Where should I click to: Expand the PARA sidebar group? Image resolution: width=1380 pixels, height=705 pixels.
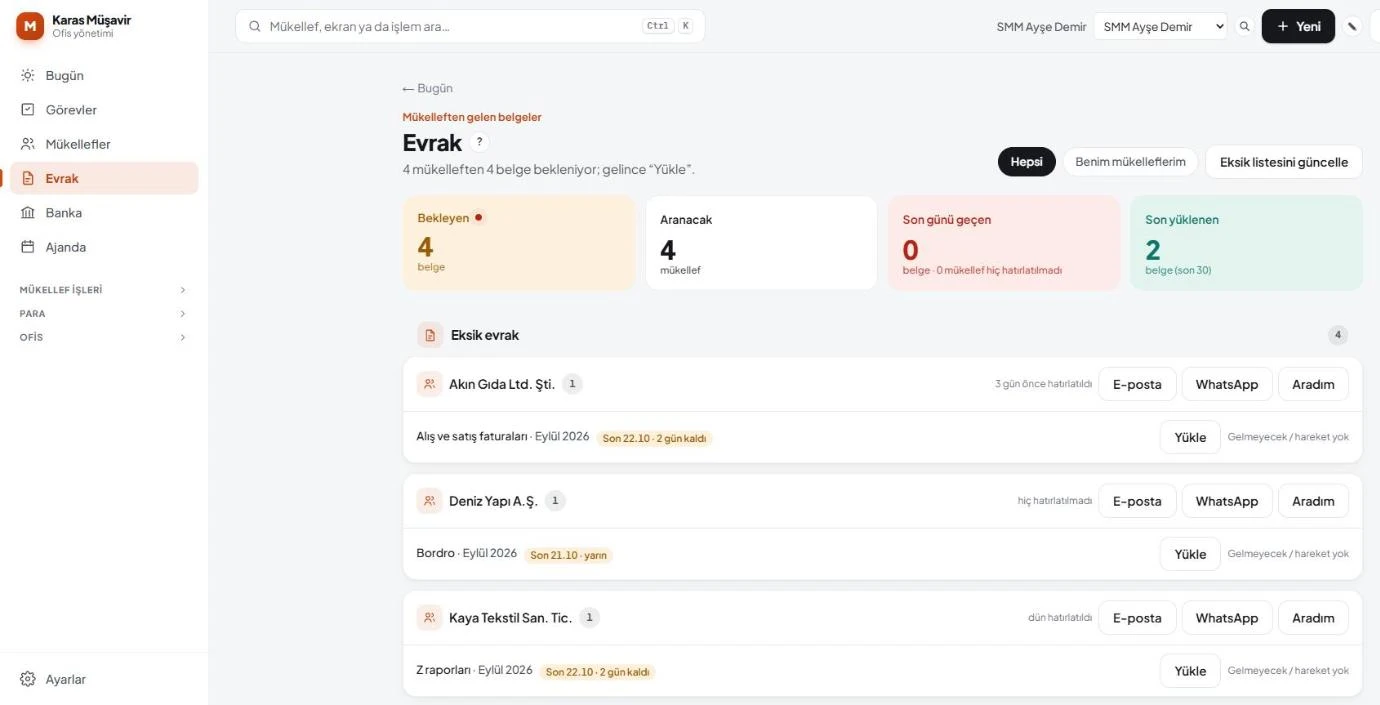[104, 314]
